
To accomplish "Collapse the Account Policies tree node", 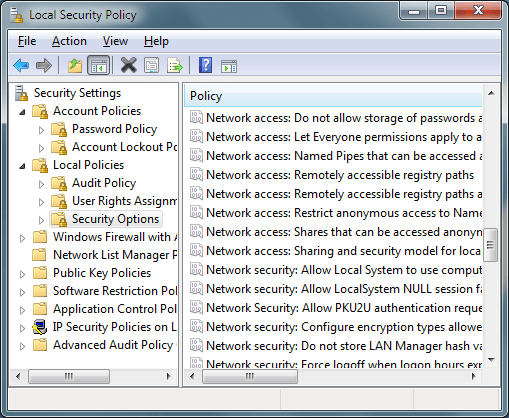I will coord(22,112).
